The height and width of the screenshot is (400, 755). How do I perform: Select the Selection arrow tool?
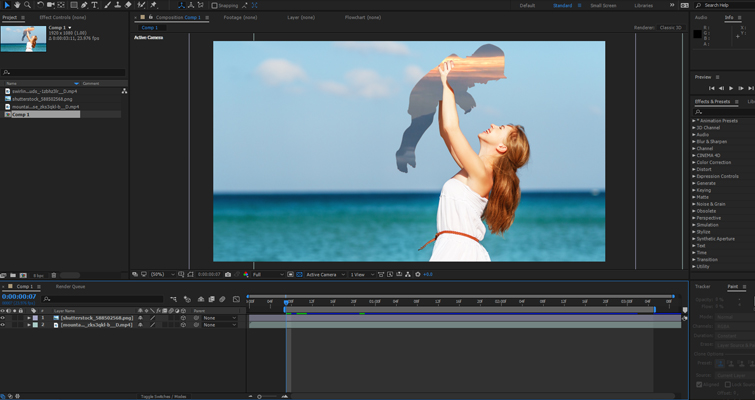[x=6, y=5]
